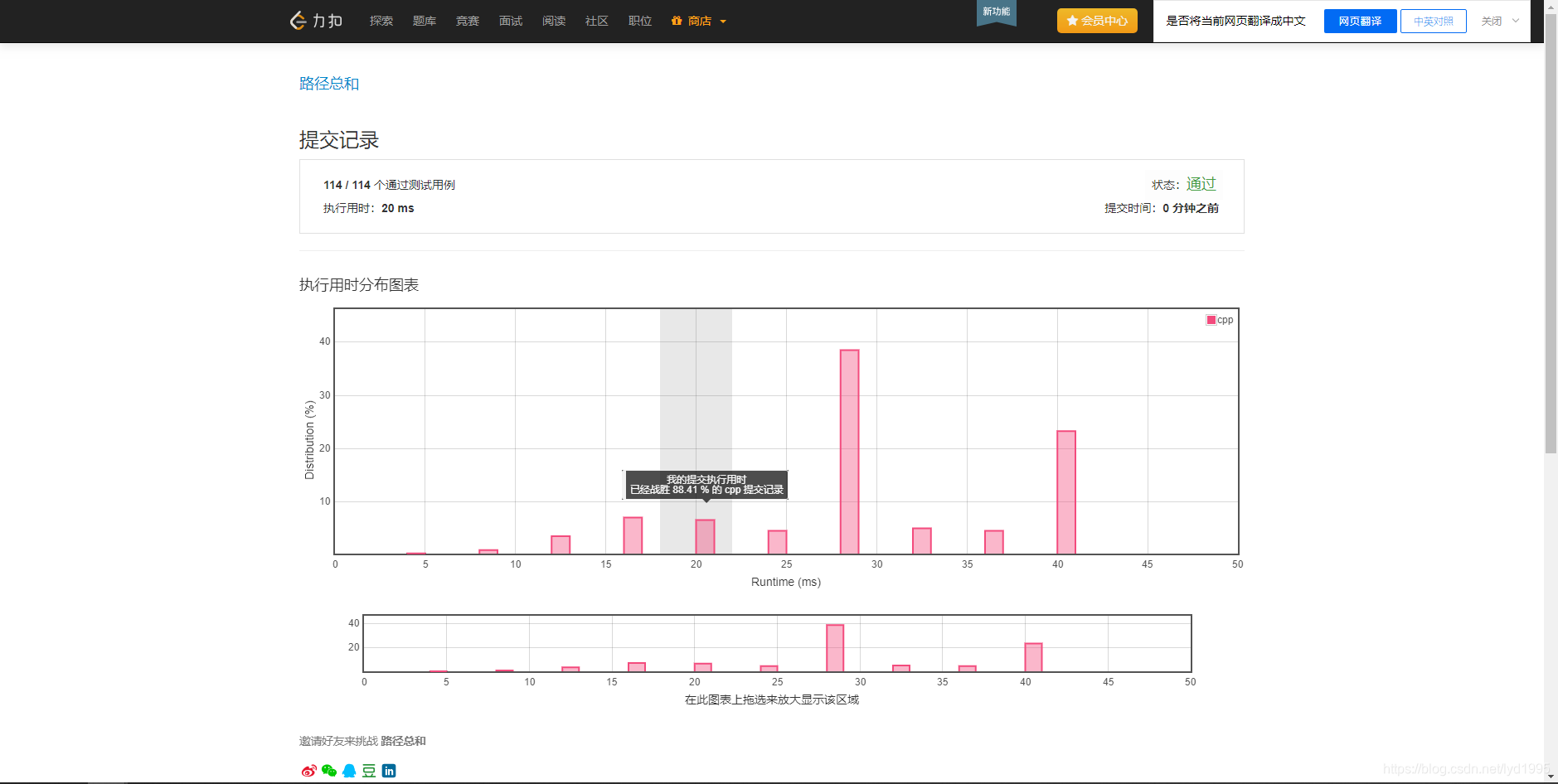Share via WeChat icon
The image size is (1558, 784).
point(329,771)
